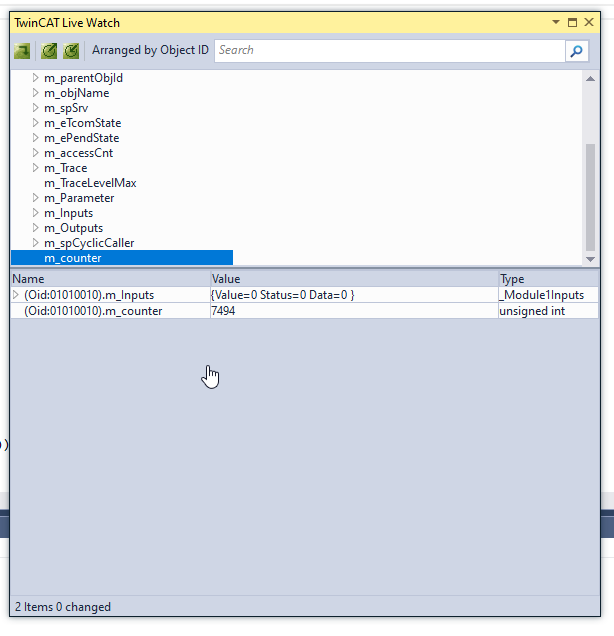Click the '2 Items 0 changed' status text
The image size is (614, 636).
pos(63,607)
